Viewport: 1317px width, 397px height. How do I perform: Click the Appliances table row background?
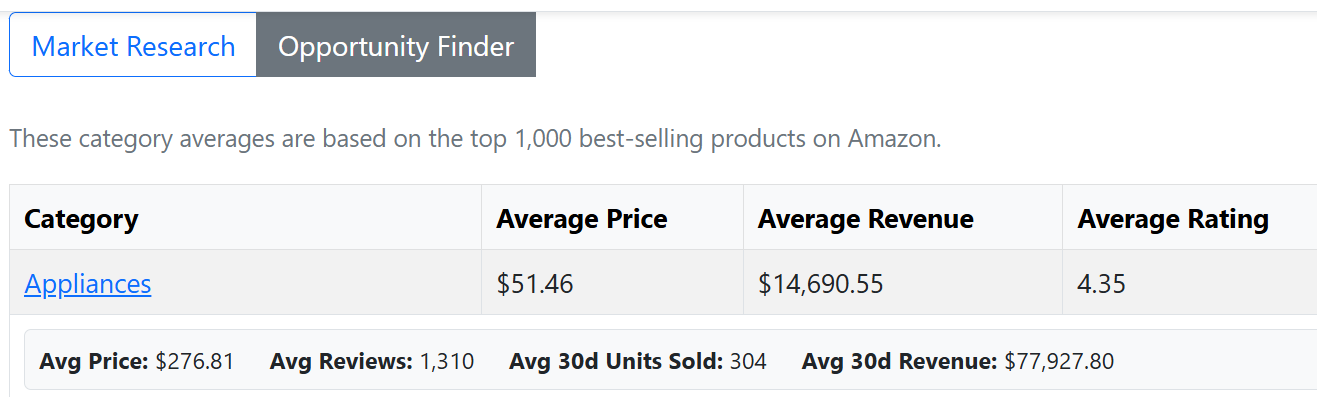(x=663, y=283)
